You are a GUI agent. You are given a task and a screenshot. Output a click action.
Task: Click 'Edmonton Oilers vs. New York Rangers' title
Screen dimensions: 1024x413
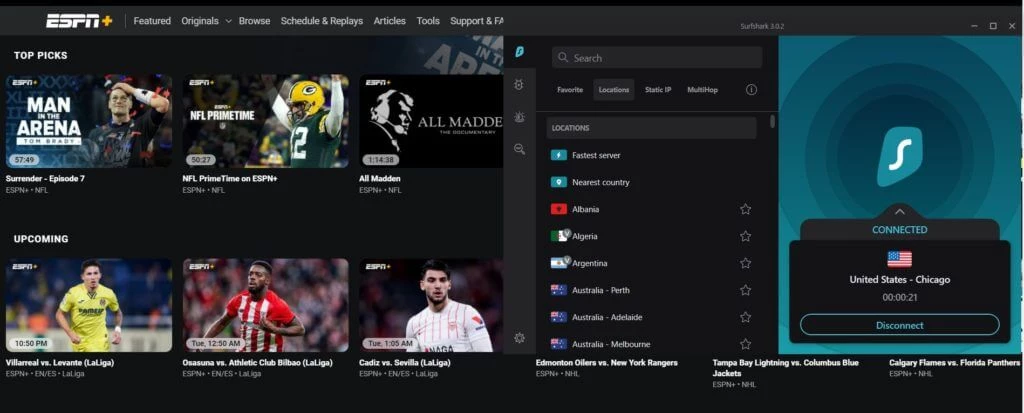point(607,363)
